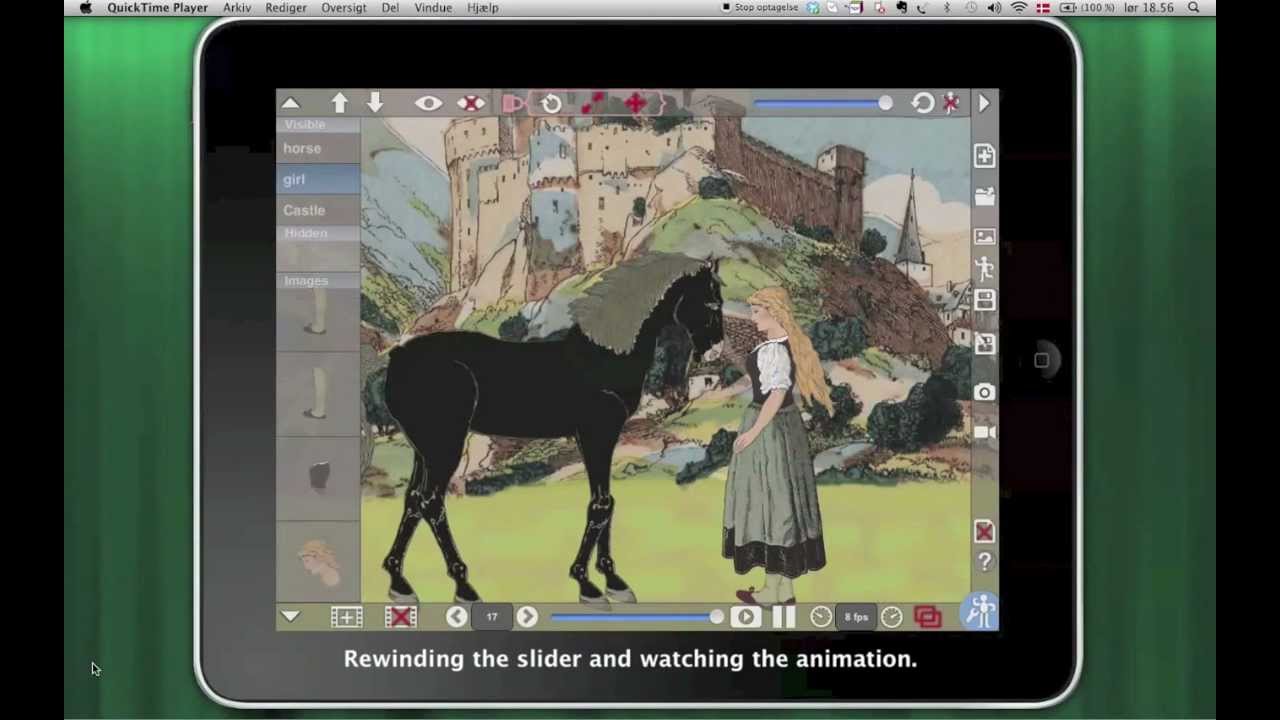Select the Castle layer
Image resolution: width=1280 pixels, height=720 pixels.
[x=318, y=210]
